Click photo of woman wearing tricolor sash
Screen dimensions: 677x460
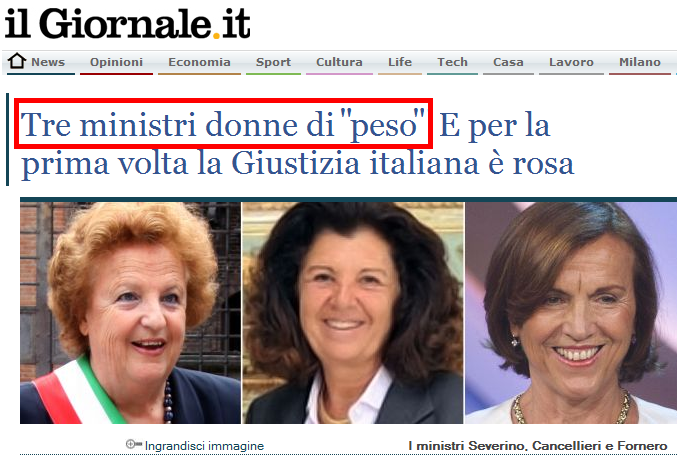point(130,313)
